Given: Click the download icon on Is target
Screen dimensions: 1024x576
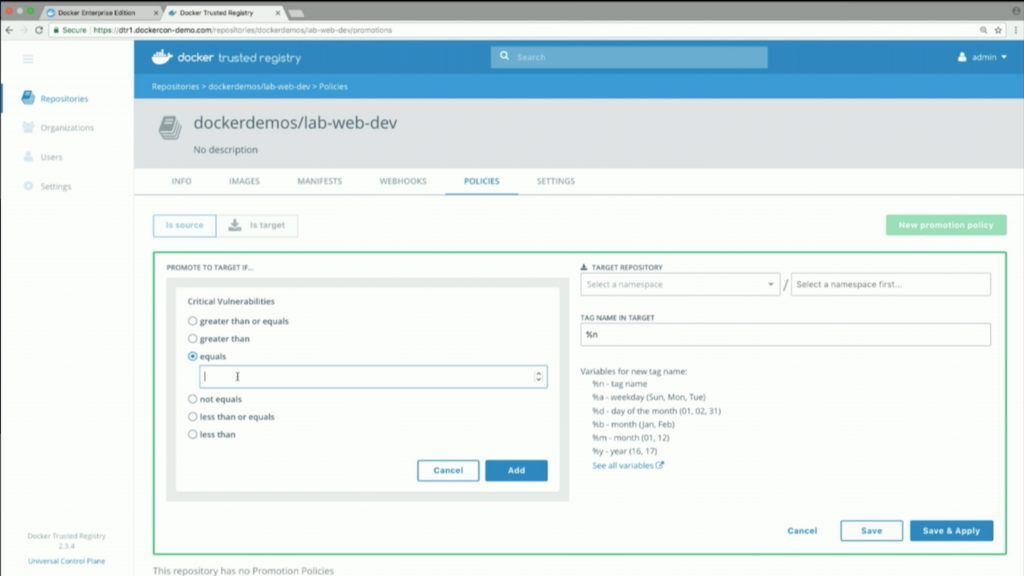Looking at the screenshot, I should click(x=234, y=225).
